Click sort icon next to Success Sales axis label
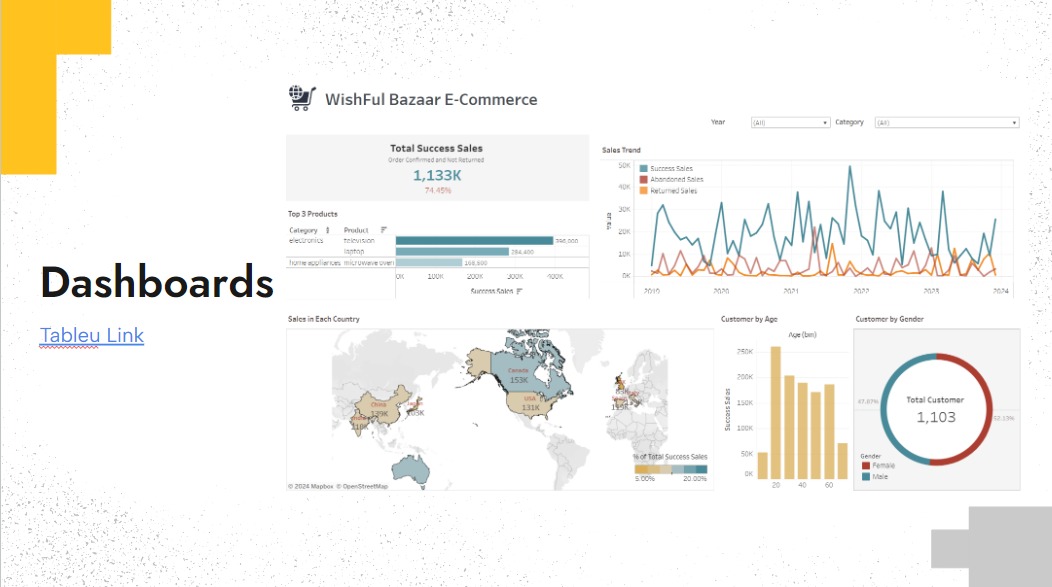The width and height of the screenshot is (1052, 587). (x=520, y=291)
